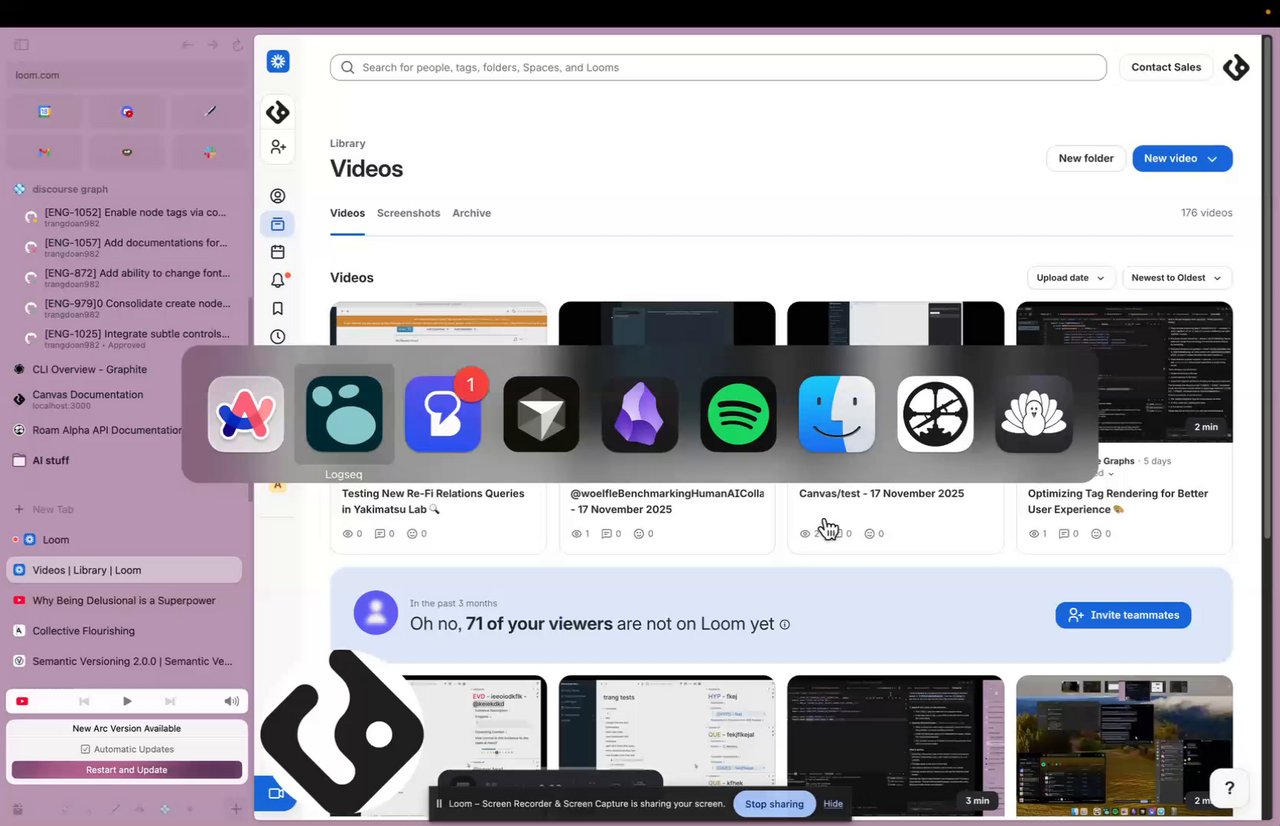Screen dimensions: 1280x826
Task: Skip to next track in Arc mini player
Action: 170,702
